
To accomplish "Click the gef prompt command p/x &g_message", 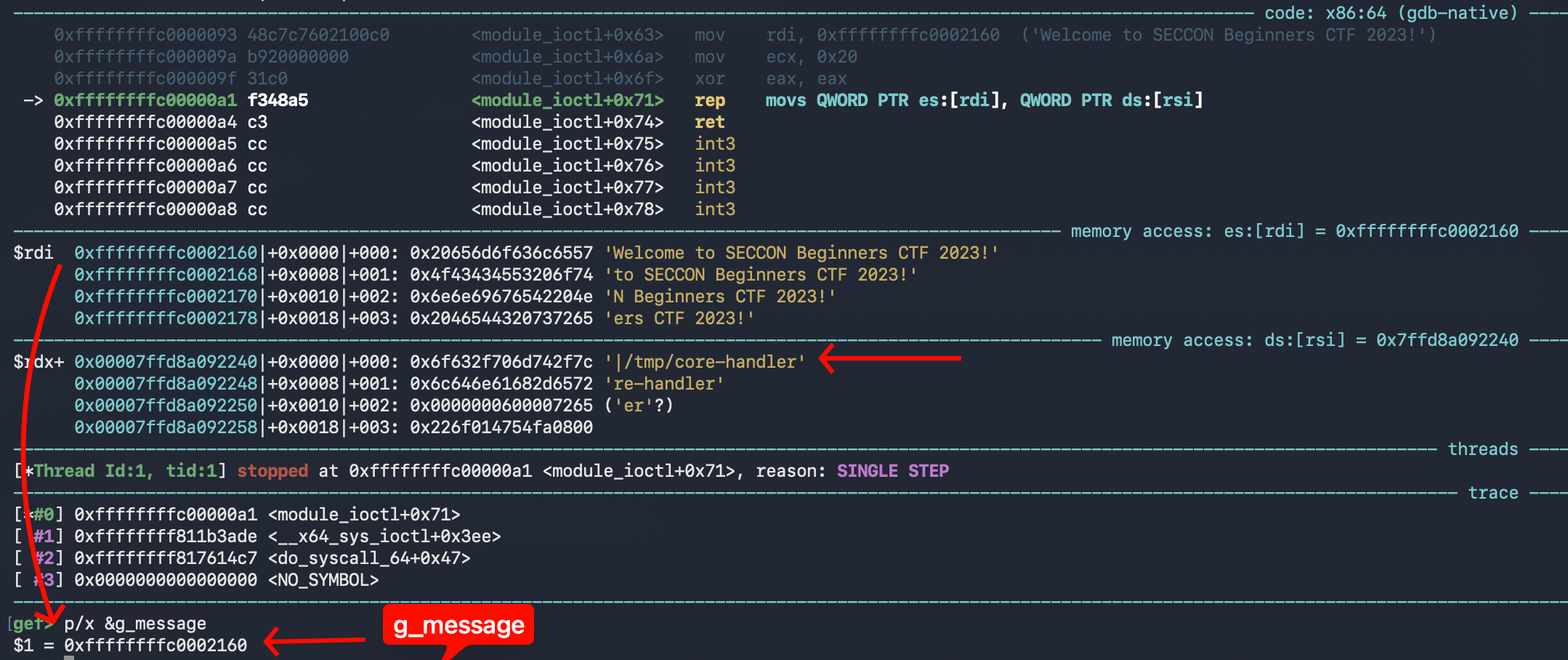I will (x=135, y=624).
